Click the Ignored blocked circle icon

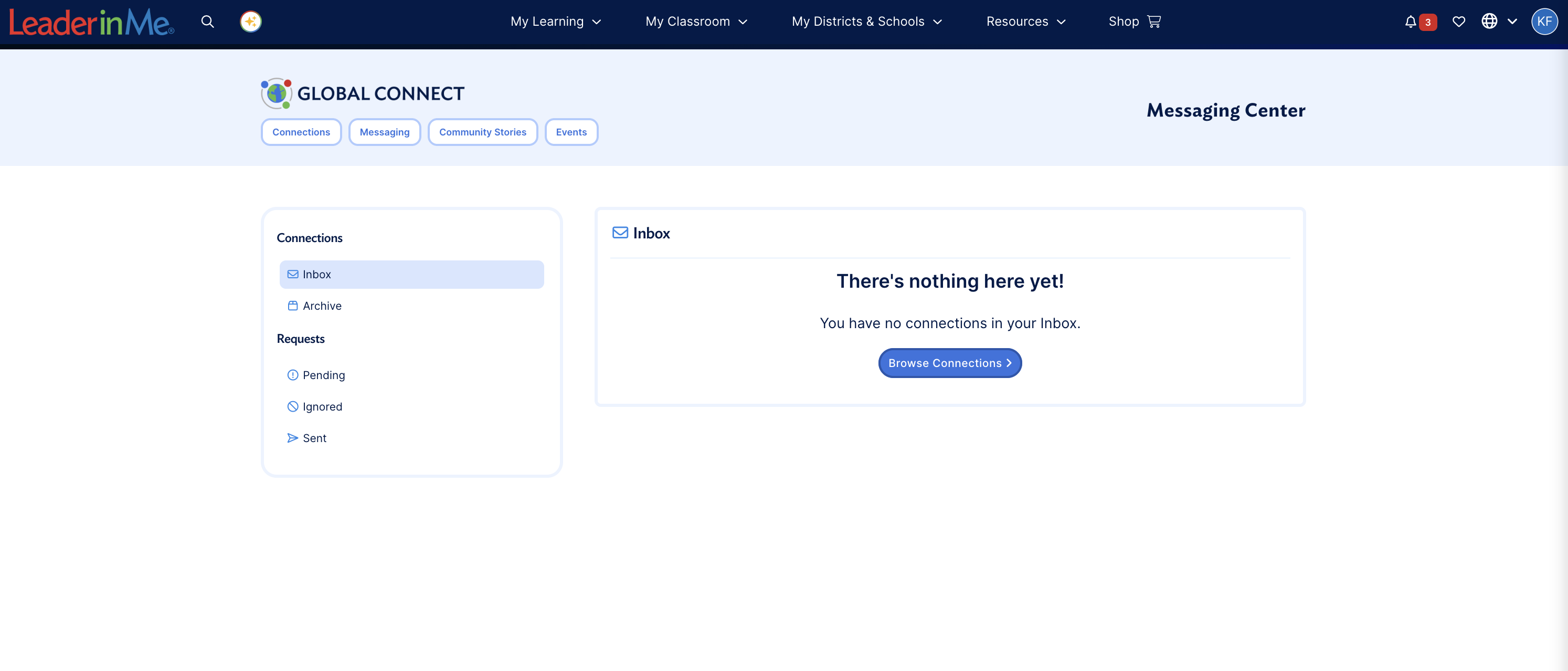coord(293,407)
